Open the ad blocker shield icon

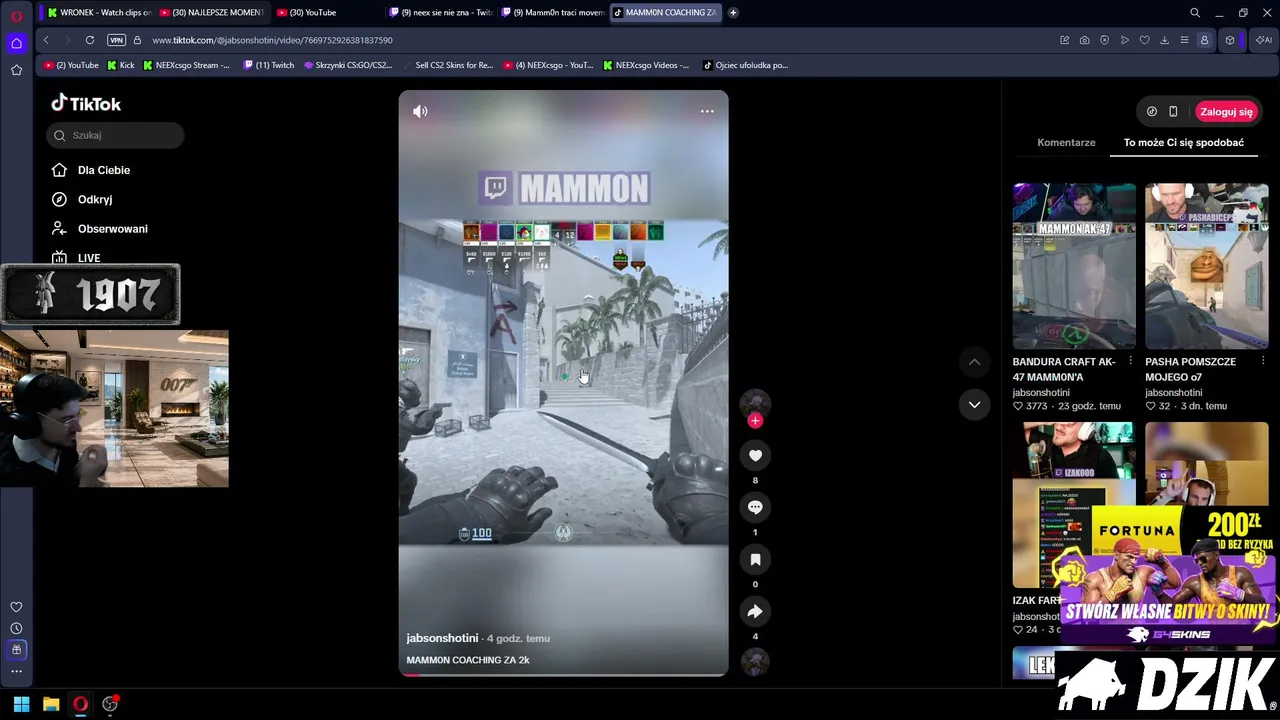click(1104, 40)
